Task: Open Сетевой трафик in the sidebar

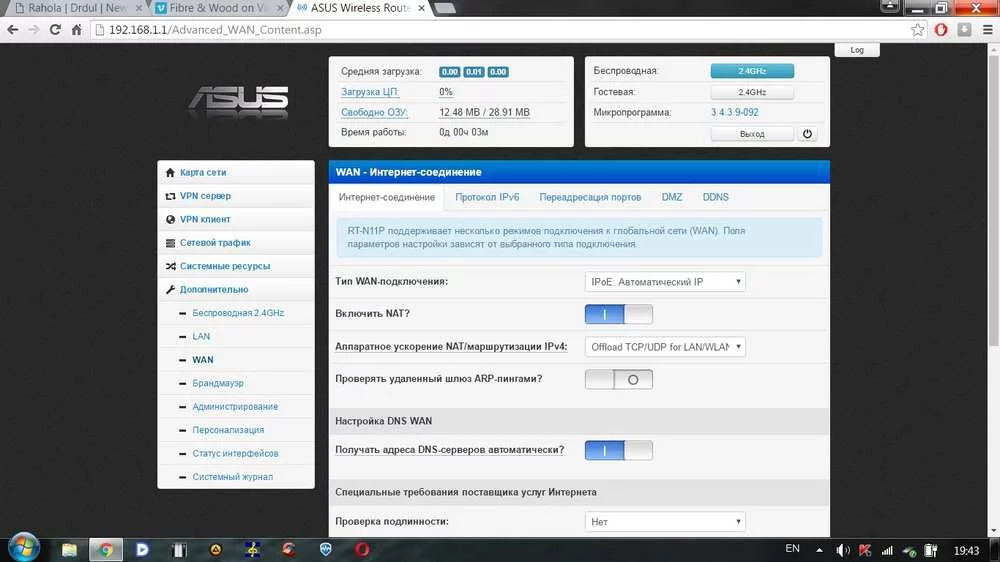Action: click(236, 242)
